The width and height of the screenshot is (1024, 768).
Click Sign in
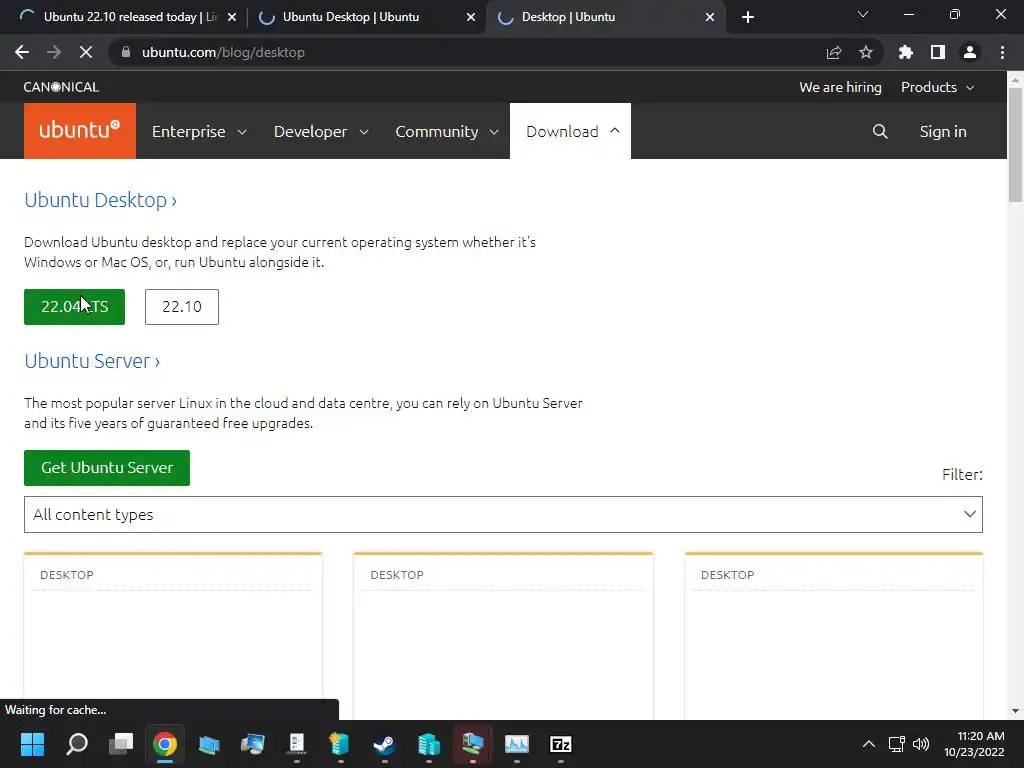pos(942,131)
